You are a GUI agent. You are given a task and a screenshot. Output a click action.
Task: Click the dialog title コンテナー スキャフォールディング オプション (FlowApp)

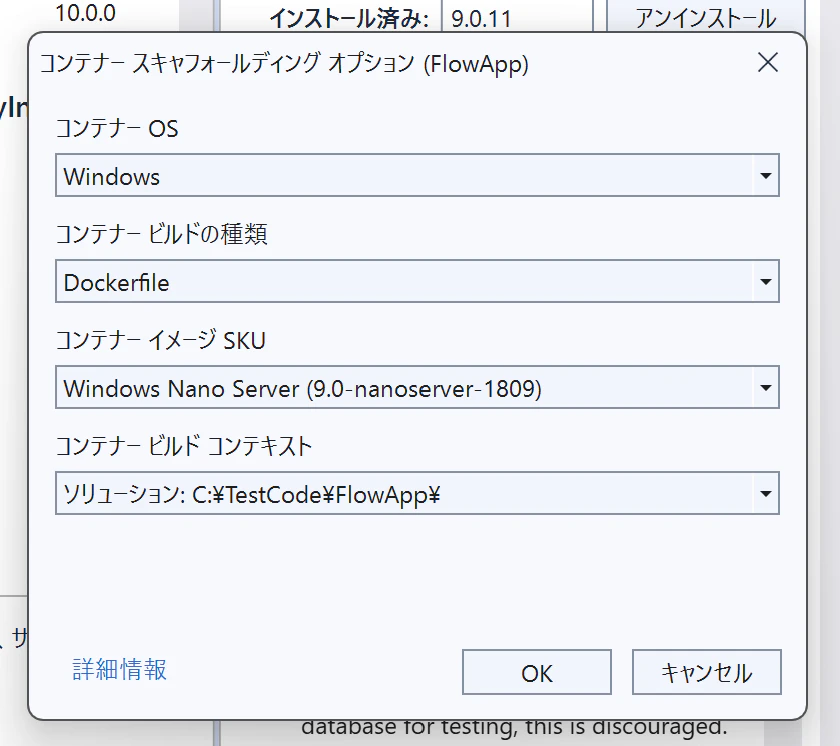(x=284, y=63)
